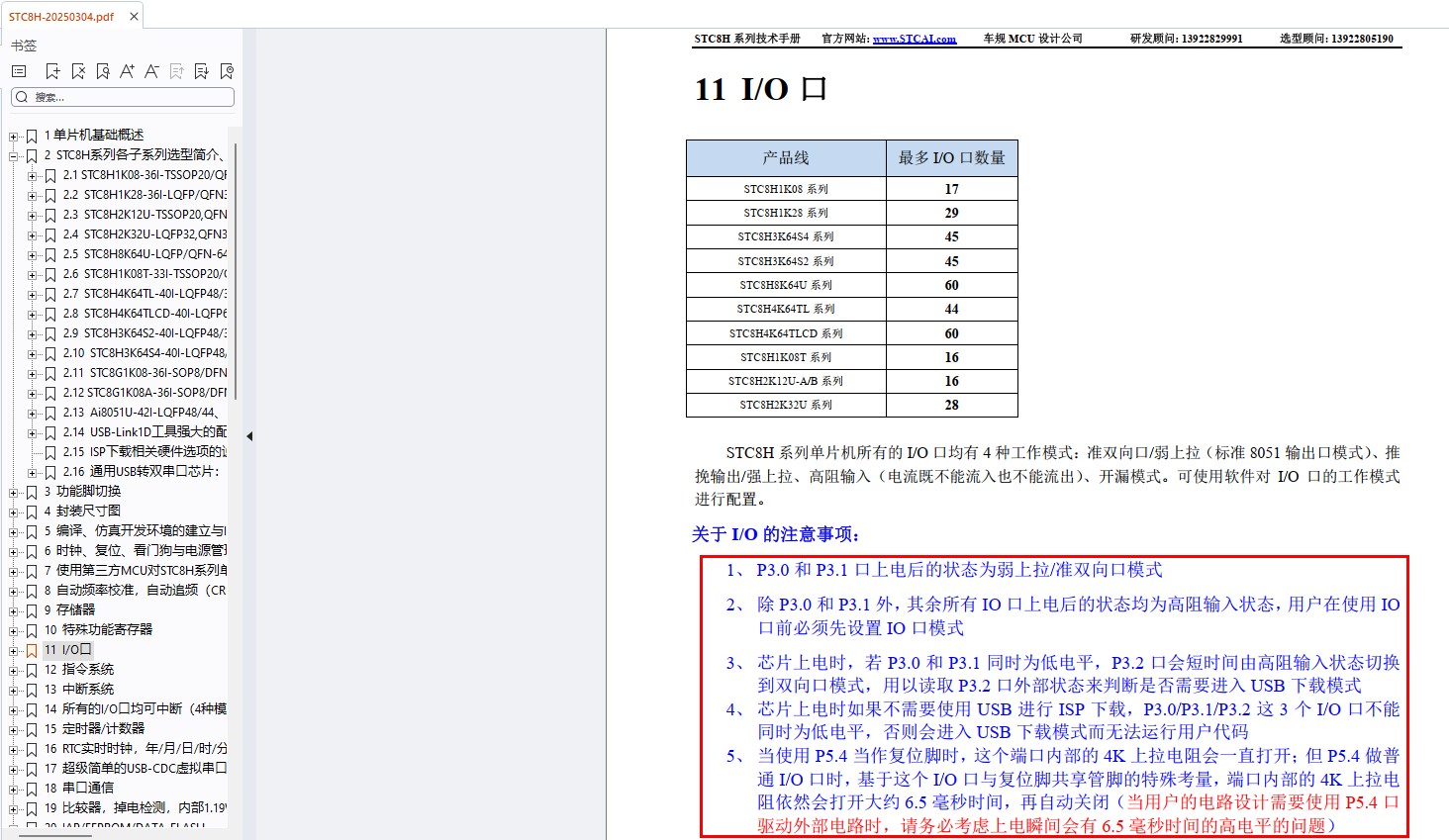
Task: Click table cell 'STC8H4K64TLCD 系列'
Action: (x=786, y=333)
